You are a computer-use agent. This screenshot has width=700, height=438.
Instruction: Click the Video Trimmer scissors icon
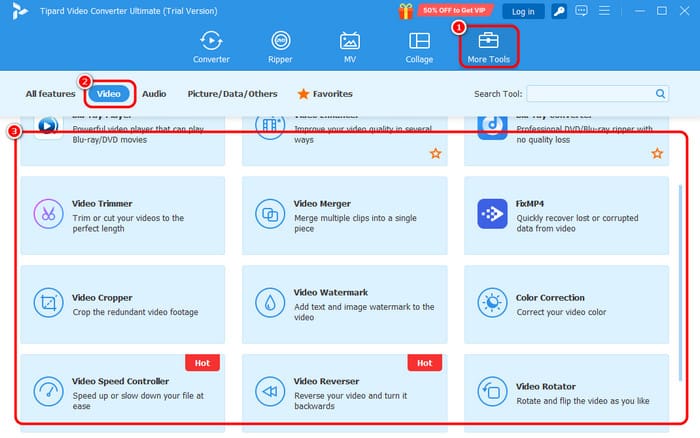[48, 214]
